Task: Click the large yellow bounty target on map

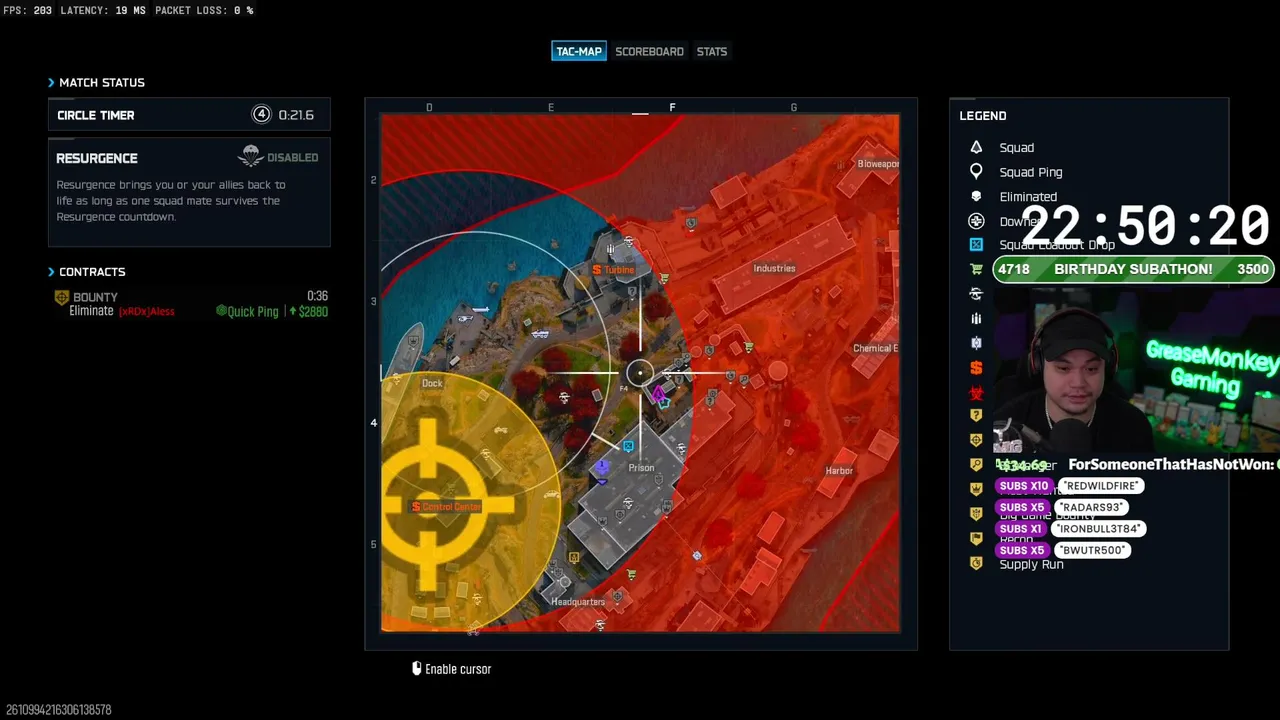Action: (x=430, y=505)
